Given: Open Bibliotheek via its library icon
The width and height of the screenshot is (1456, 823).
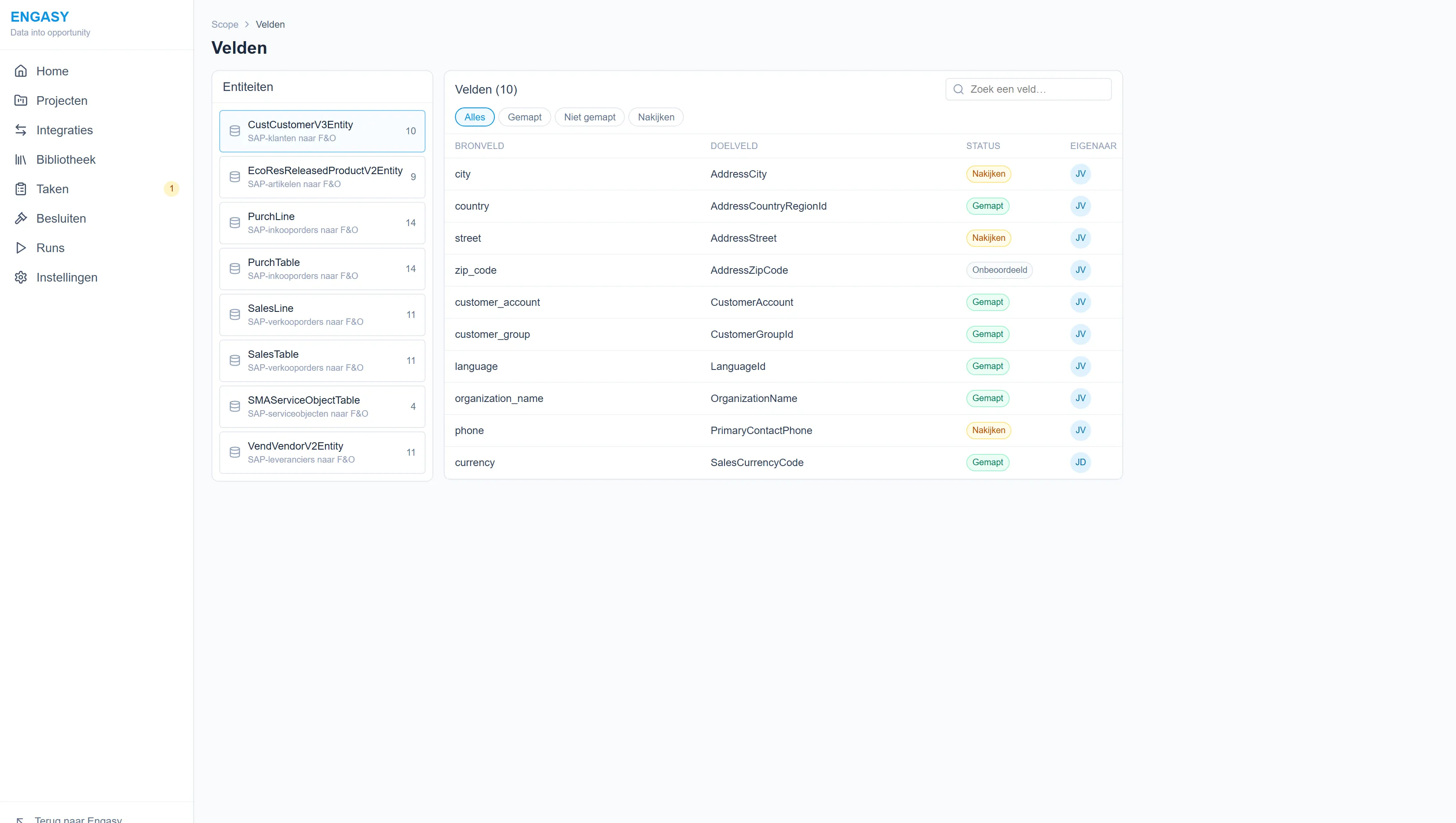Looking at the screenshot, I should coord(21,159).
